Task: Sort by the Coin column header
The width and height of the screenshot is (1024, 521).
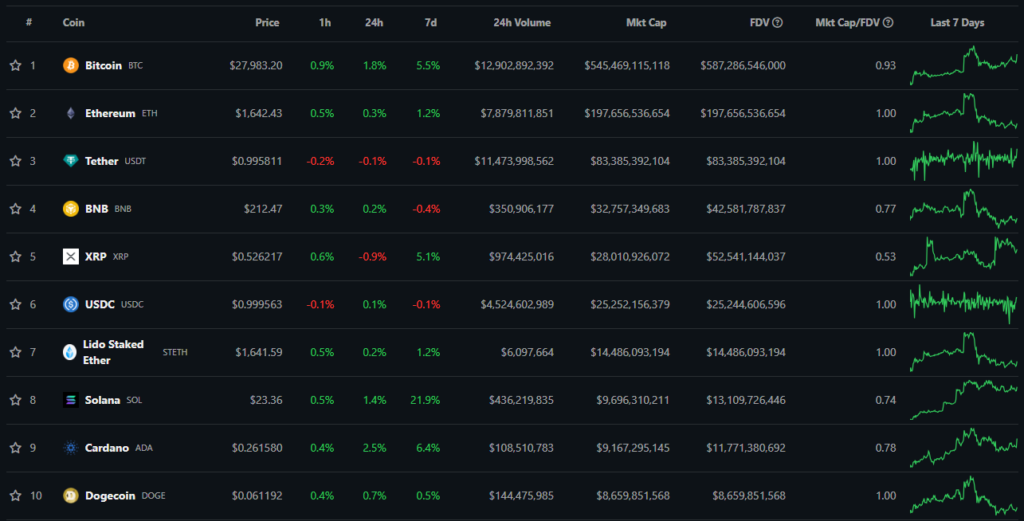Action: [x=73, y=22]
